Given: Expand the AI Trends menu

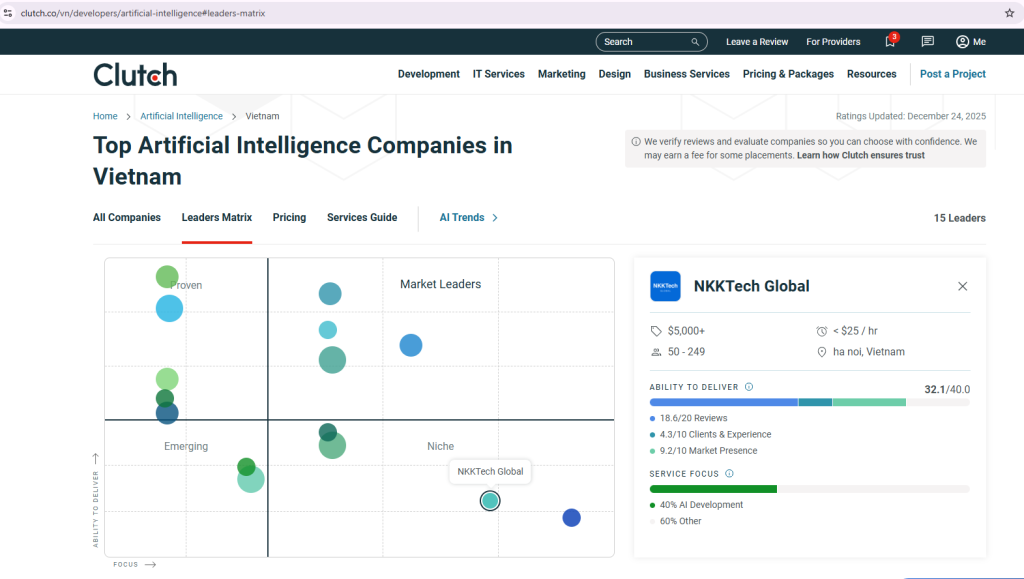Looking at the screenshot, I should (468, 217).
